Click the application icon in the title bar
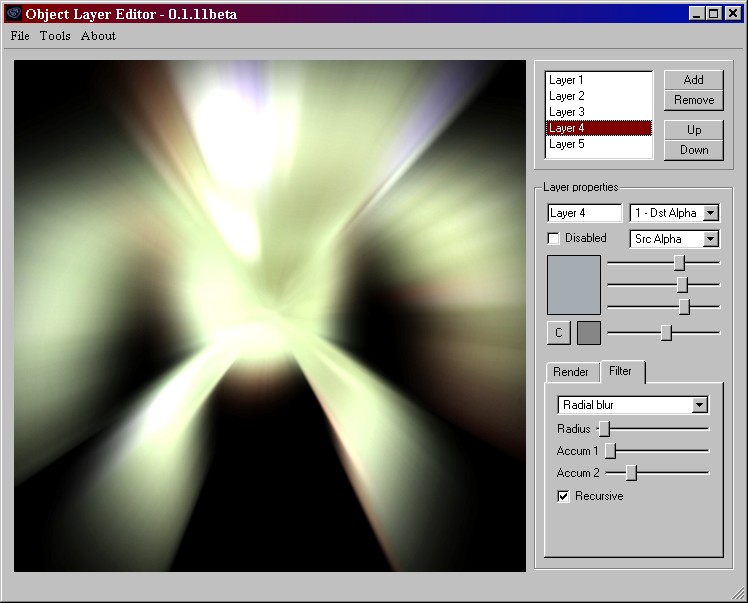The image size is (748, 603). click(13, 13)
